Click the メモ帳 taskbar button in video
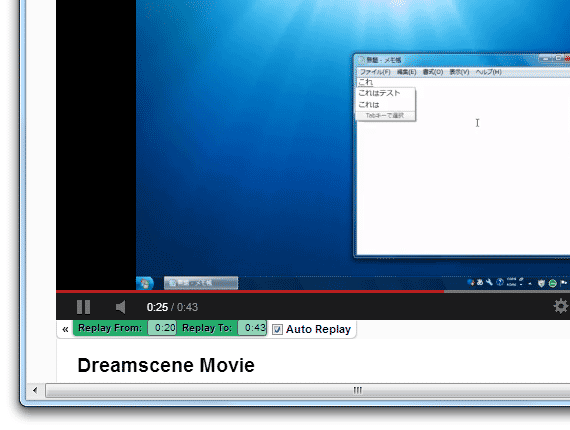This screenshot has width=570, height=430. (201, 283)
